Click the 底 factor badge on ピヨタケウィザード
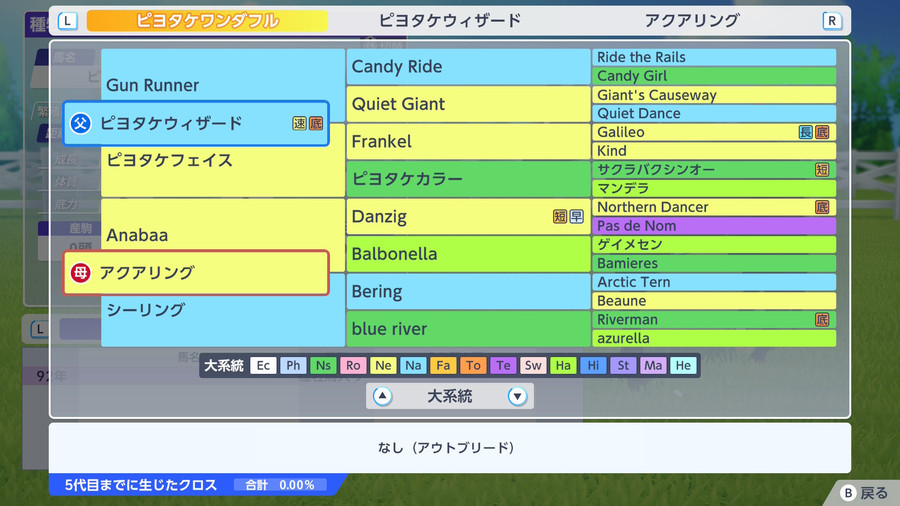This screenshot has width=900, height=506. pyautogui.click(x=316, y=123)
